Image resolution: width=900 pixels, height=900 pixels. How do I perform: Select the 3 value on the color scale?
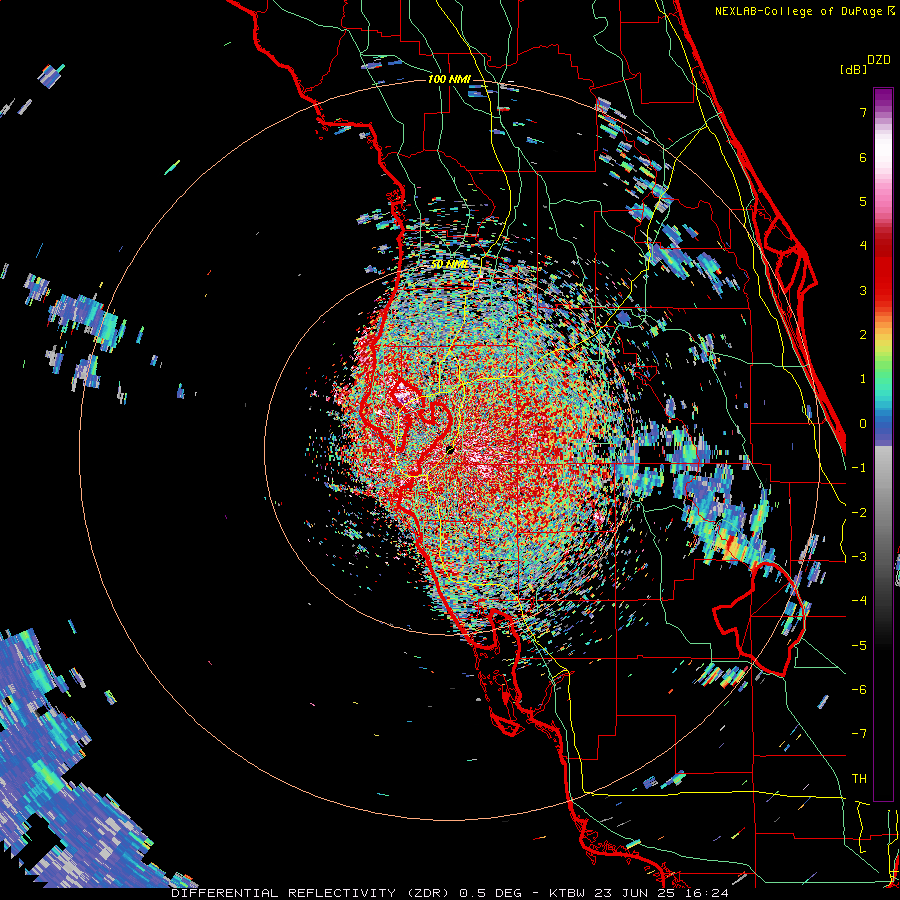[863, 290]
